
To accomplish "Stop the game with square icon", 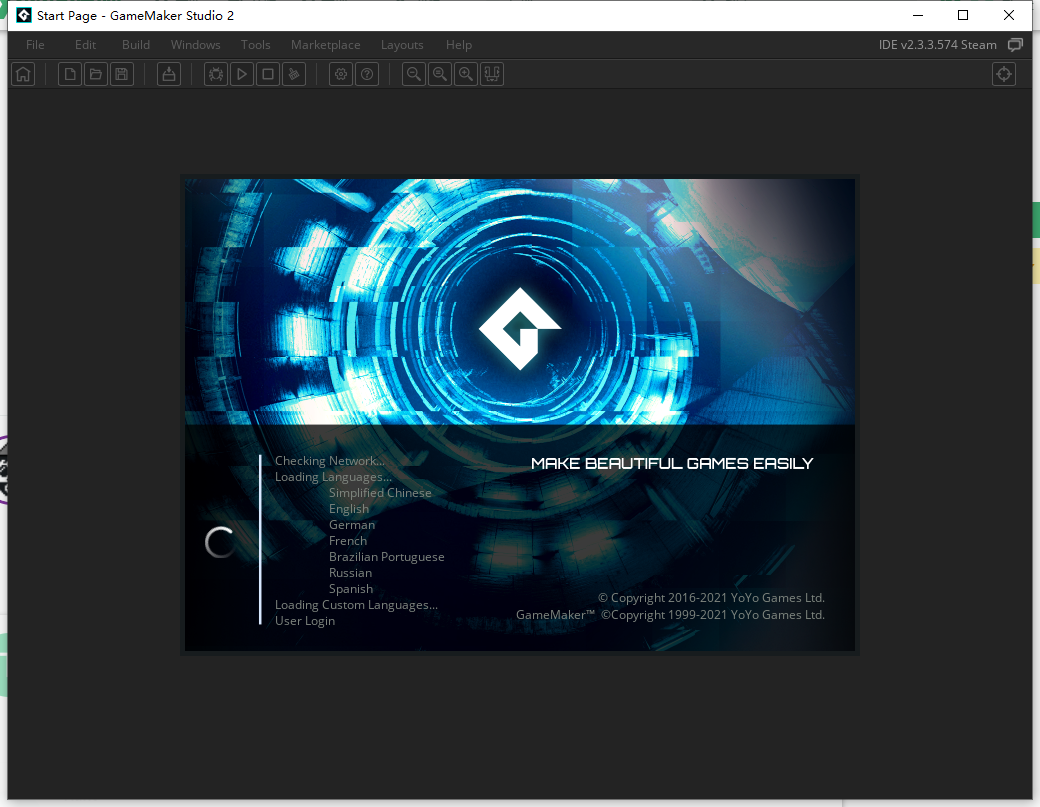I will coord(268,74).
